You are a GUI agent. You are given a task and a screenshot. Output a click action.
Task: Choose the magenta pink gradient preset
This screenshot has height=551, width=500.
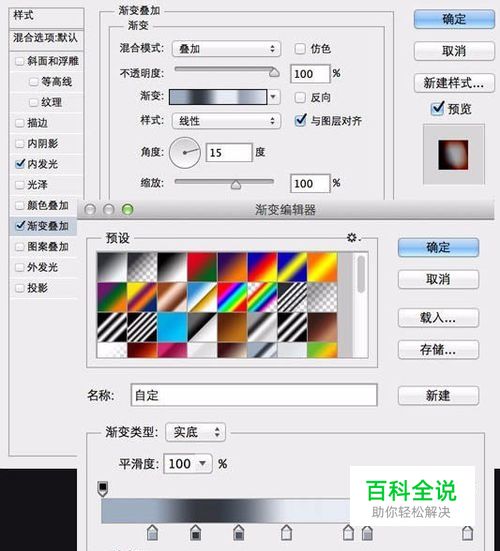point(172,350)
